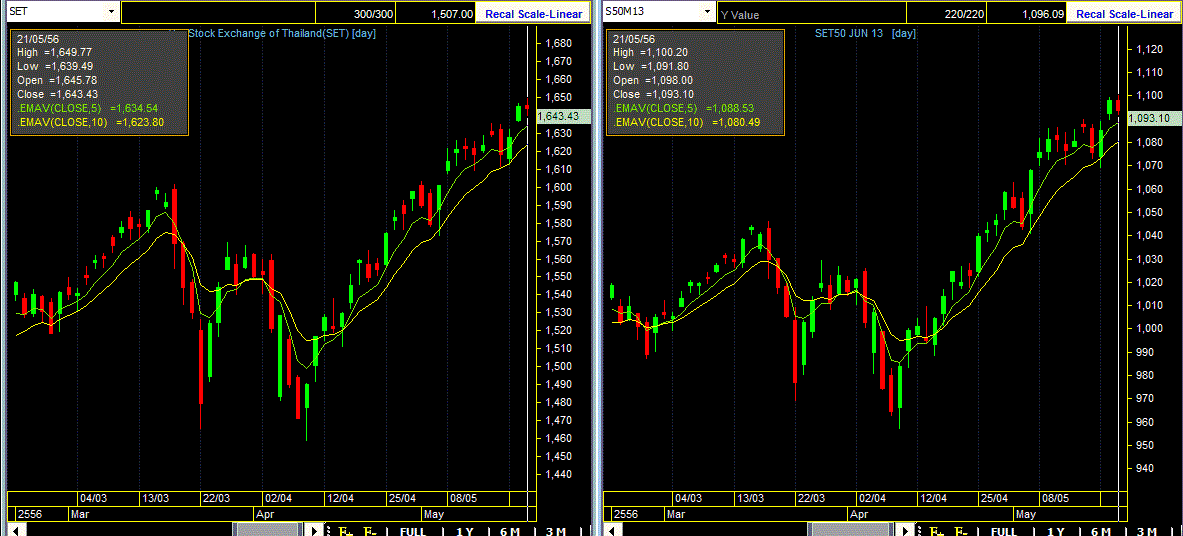The image size is (1183, 536).
Task: Click the right scroll arrow under the SET chart
Action: pos(314,530)
